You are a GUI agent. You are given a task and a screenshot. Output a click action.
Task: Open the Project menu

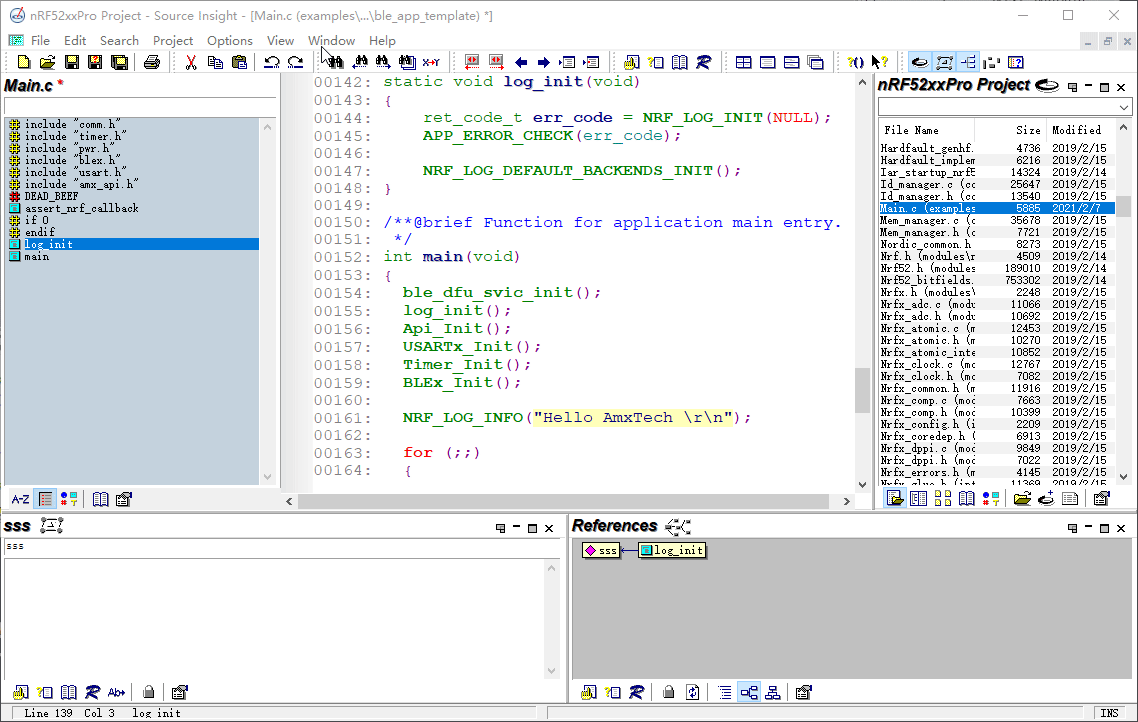tap(173, 41)
